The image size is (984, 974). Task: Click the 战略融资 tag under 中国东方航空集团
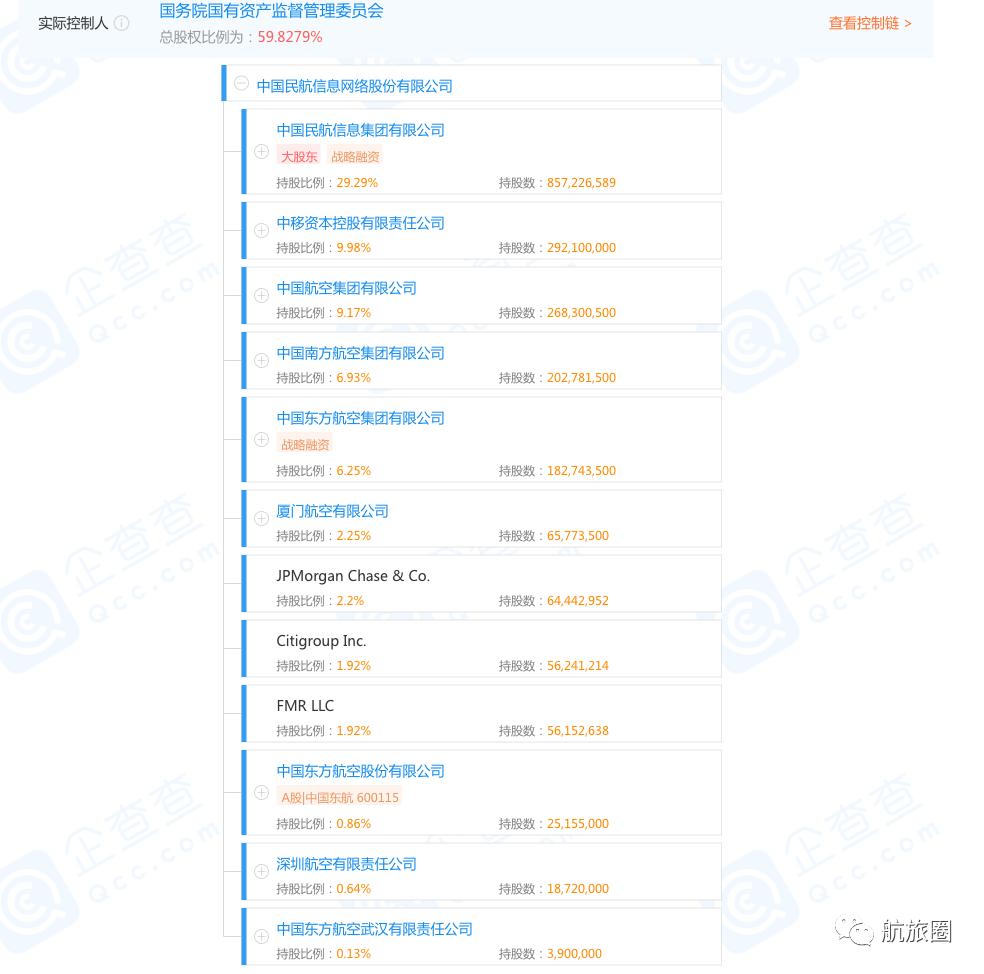(305, 444)
